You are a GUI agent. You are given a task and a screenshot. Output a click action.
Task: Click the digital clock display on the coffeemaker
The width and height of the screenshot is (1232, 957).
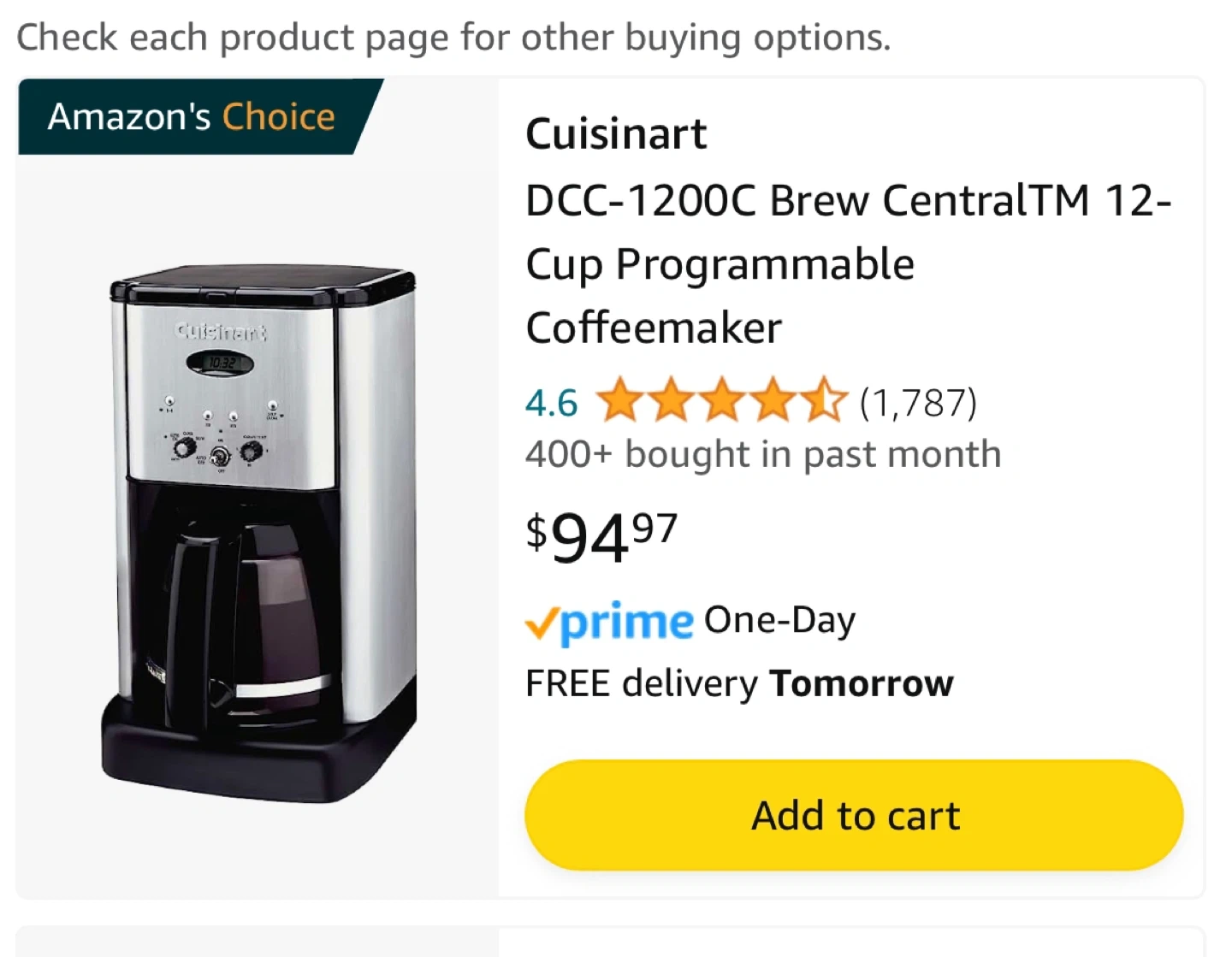tap(221, 363)
